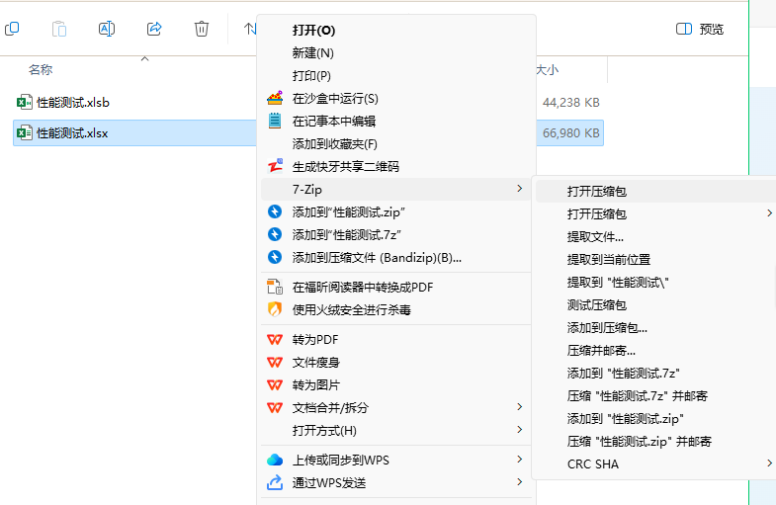Choose 提取文件... in 7-Zip submenu
This screenshot has width=776, height=505.
[656, 237]
